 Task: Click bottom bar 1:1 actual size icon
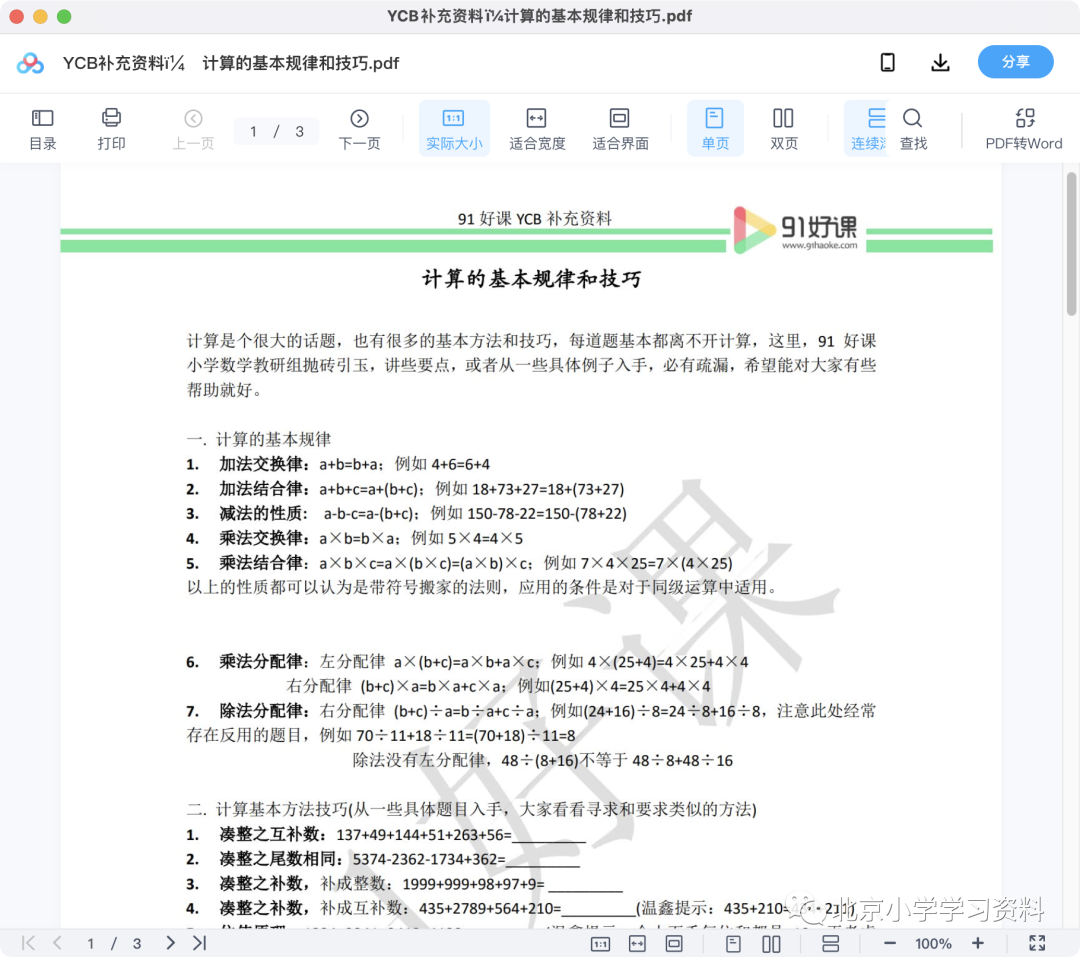tap(601, 944)
